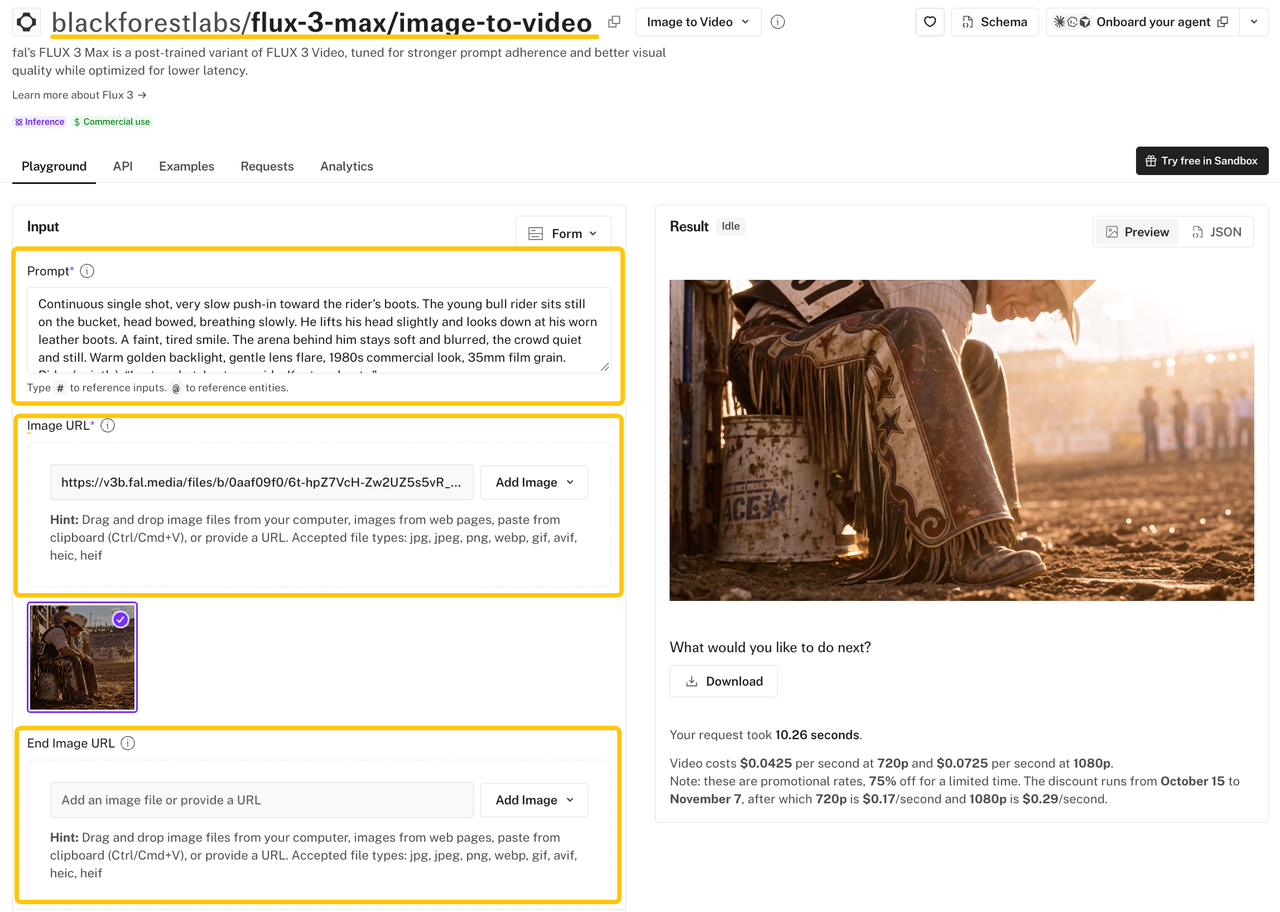
Task: Open the Analytics tab
Action: 347,166
